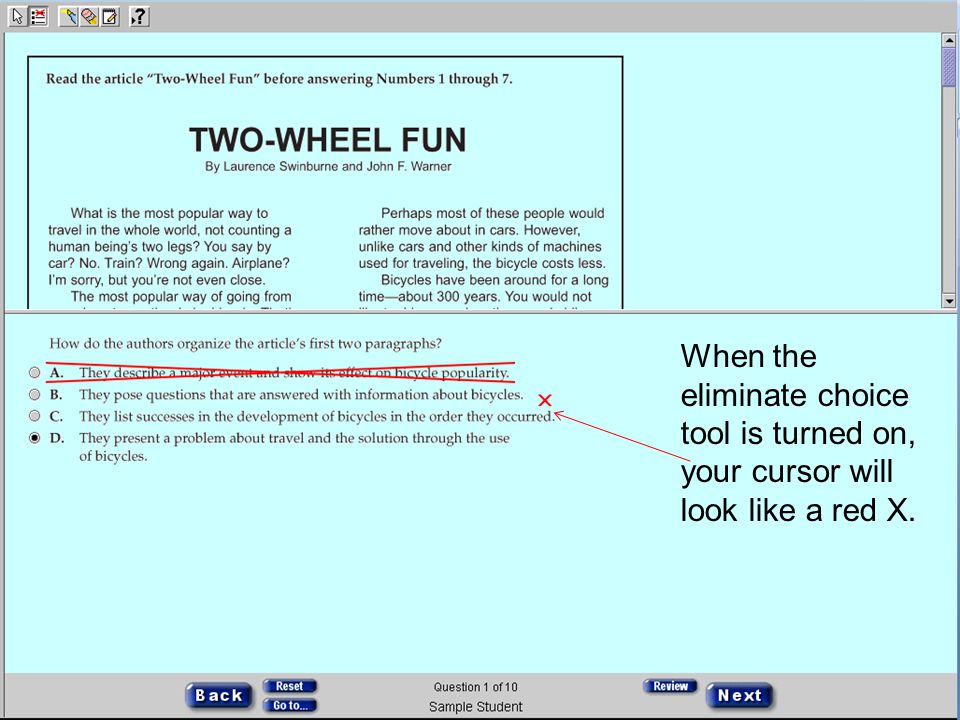The width and height of the screenshot is (960, 720).
Task: Click the article scrollbar thumb
Action: [948, 67]
